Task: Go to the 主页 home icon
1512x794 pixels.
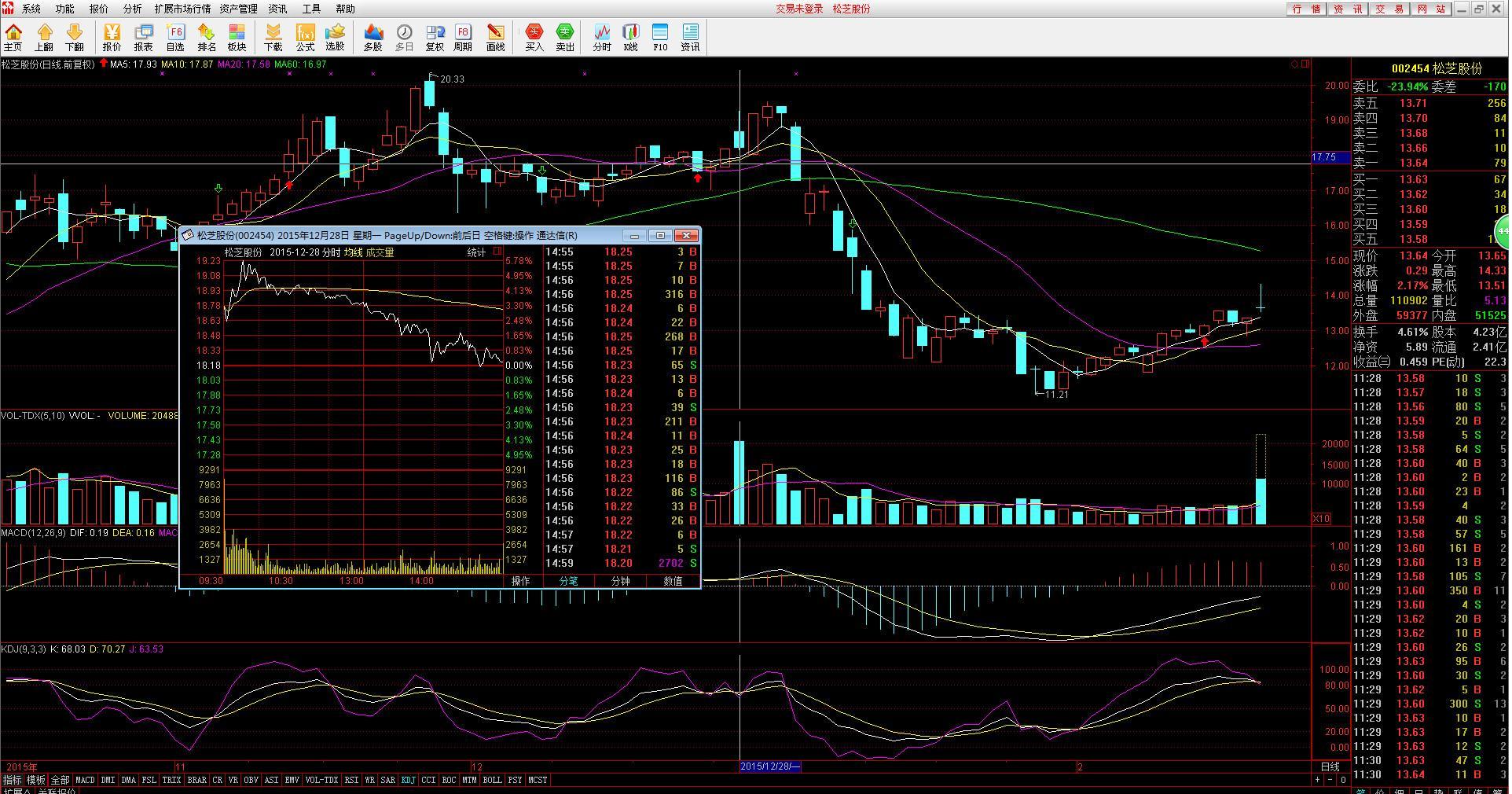Action: coord(13,37)
